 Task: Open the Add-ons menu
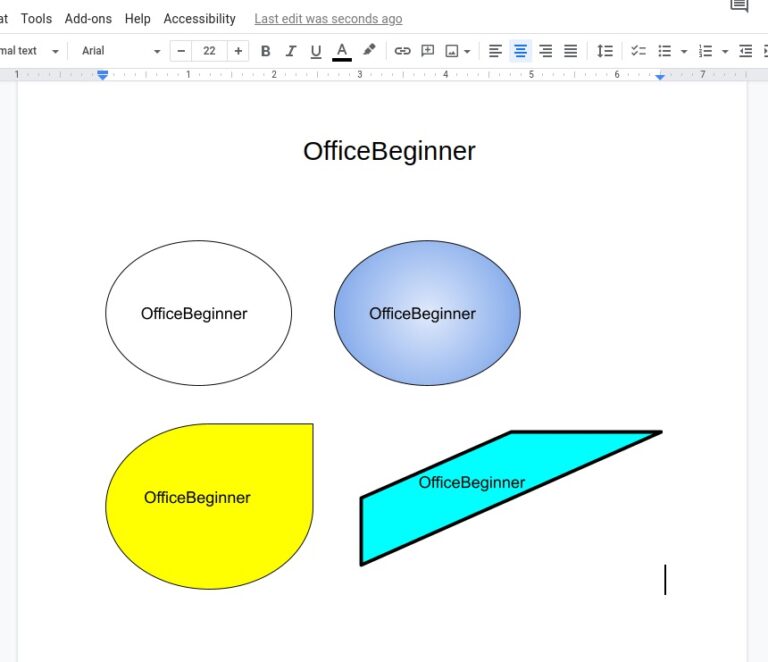coord(88,19)
